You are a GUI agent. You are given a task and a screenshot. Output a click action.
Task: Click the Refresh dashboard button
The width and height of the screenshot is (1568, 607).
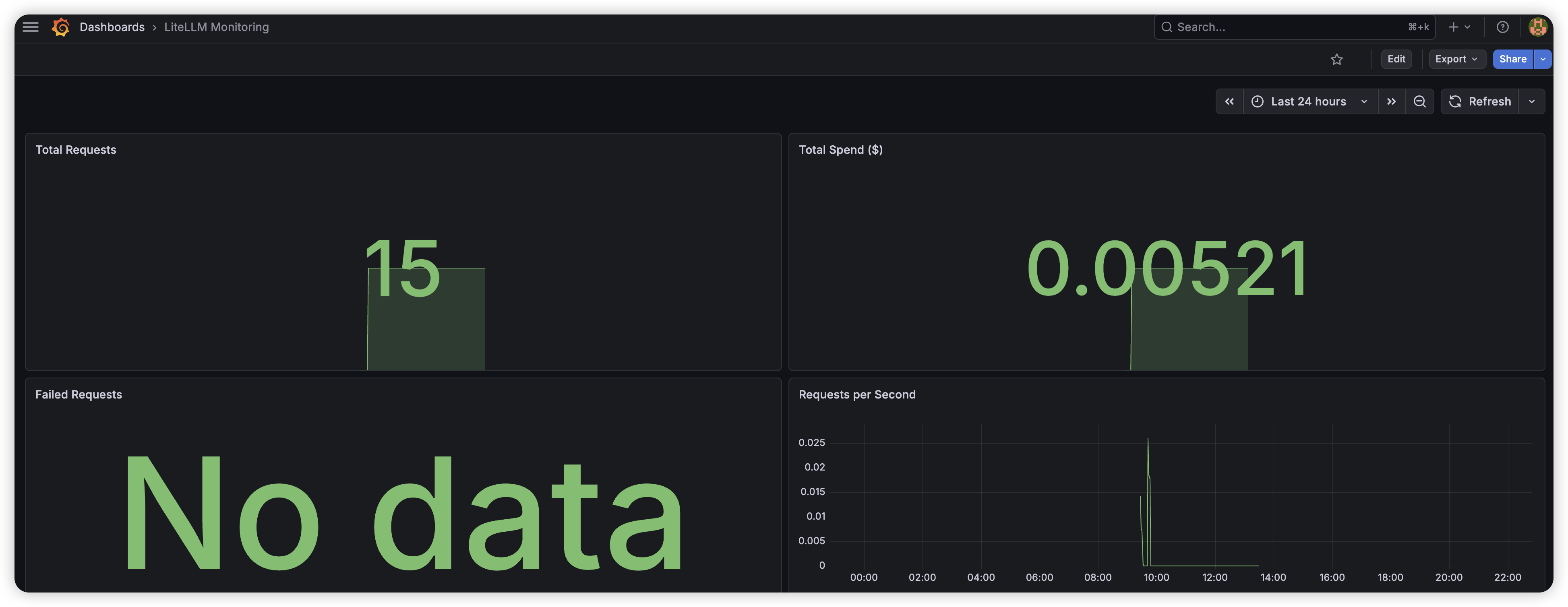coord(1480,101)
